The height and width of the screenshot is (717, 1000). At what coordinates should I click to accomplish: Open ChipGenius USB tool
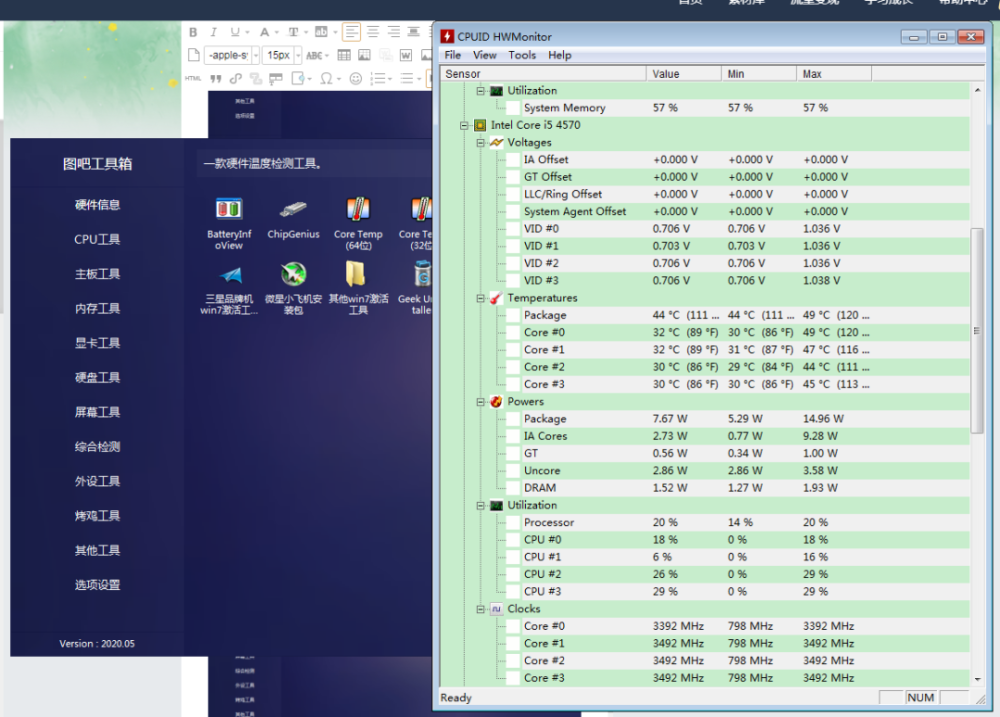click(x=293, y=210)
